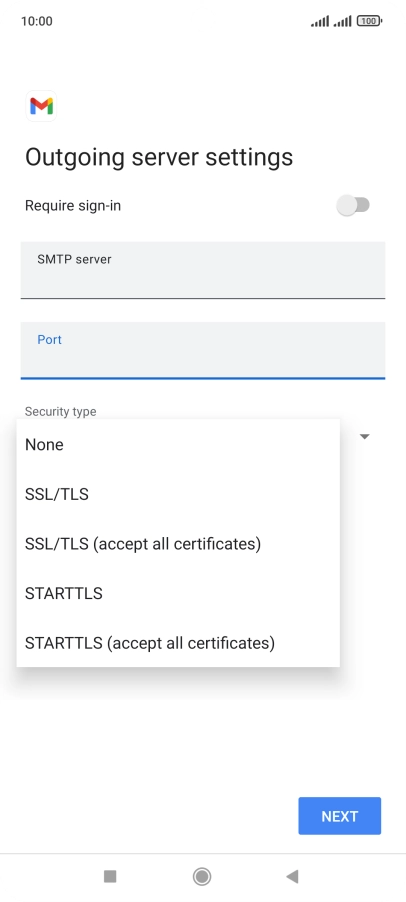The width and height of the screenshot is (406, 902).
Task: Tap the Android home circle button
Action: tap(202, 876)
